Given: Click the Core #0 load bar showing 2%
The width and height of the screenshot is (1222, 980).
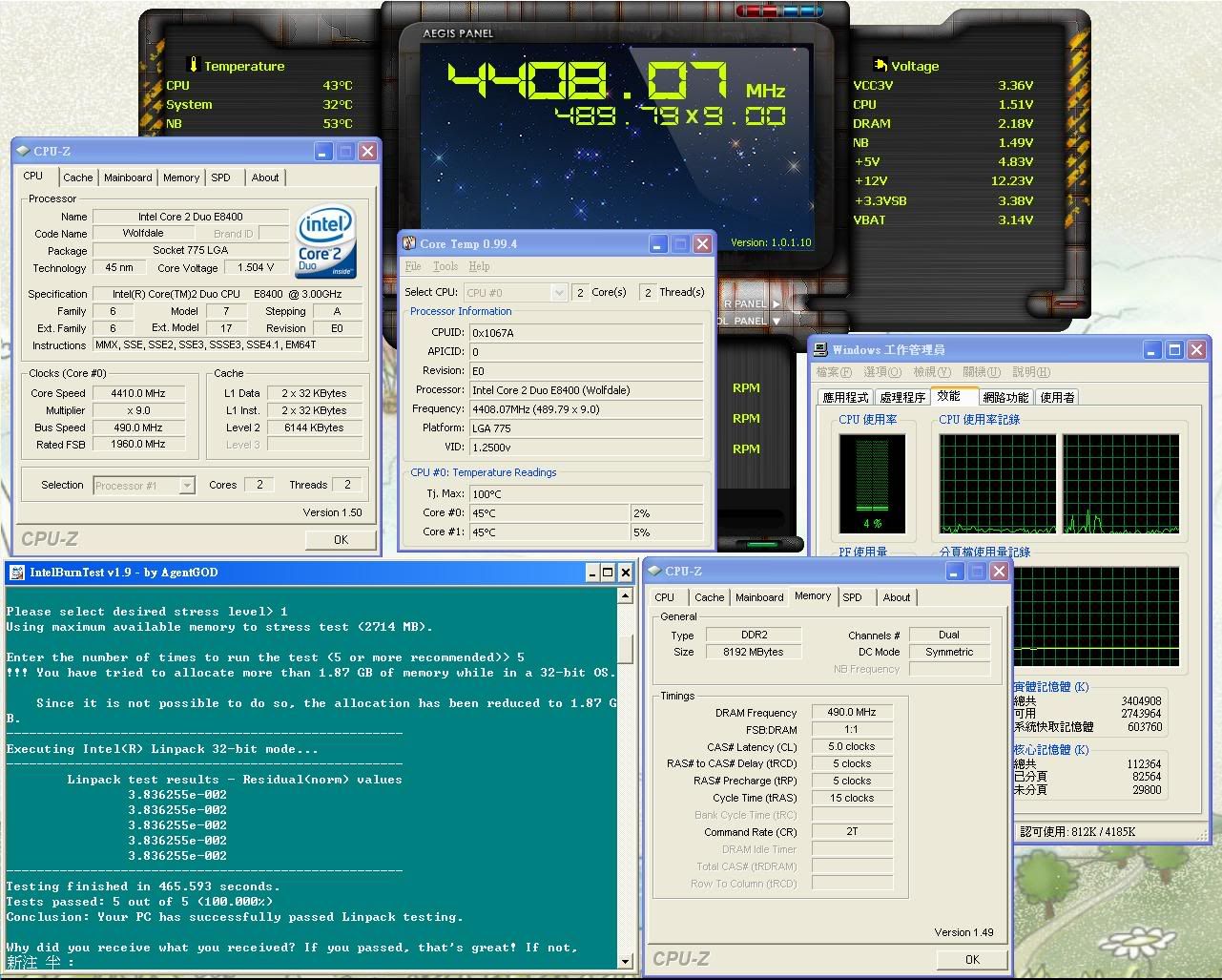Looking at the screenshot, I should pyautogui.click(x=667, y=512).
